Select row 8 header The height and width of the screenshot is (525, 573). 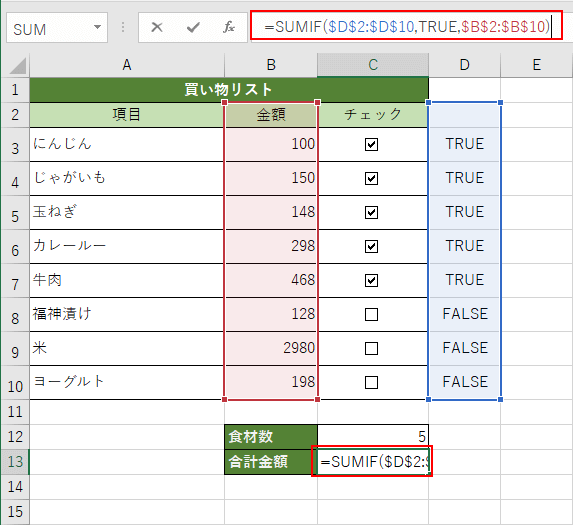coord(15,315)
